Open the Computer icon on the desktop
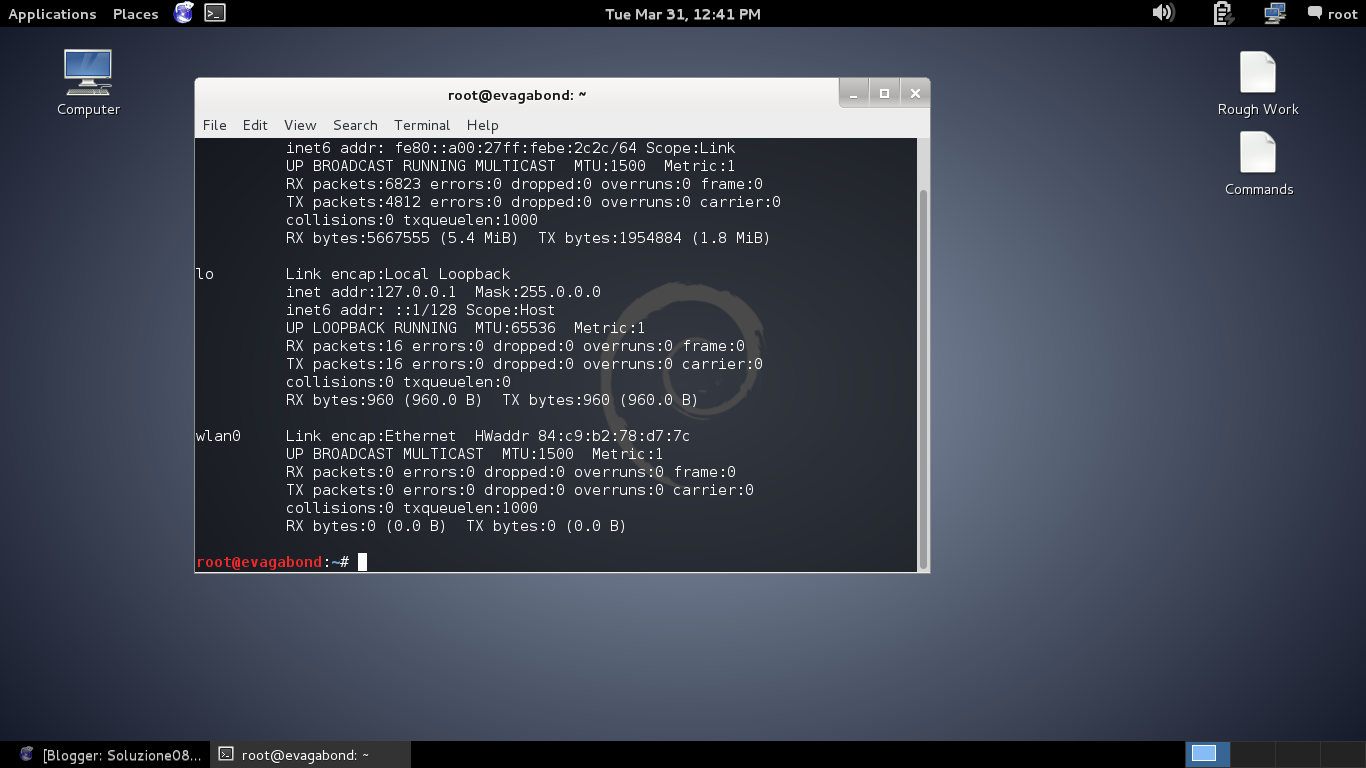 [x=87, y=72]
